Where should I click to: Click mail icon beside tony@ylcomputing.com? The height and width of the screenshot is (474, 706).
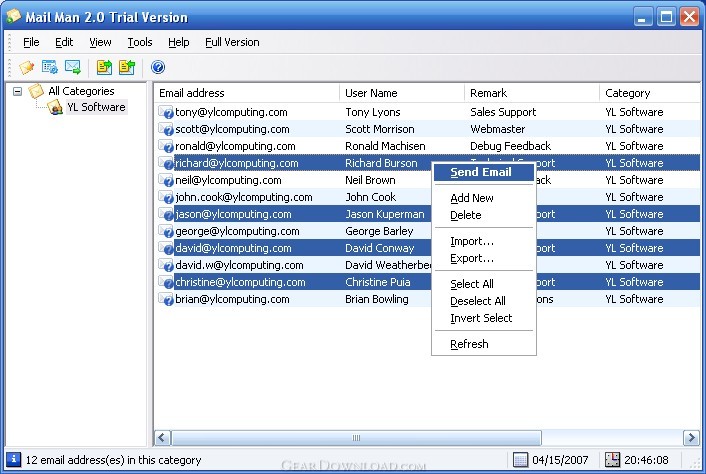(x=166, y=112)
